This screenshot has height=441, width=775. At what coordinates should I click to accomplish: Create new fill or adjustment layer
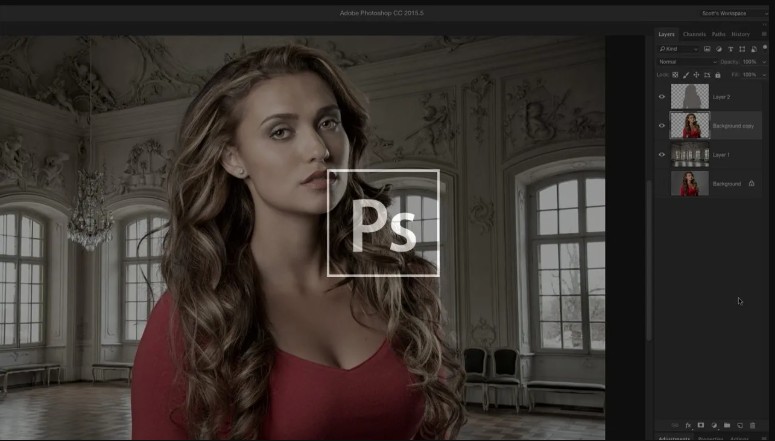(714, 425)
